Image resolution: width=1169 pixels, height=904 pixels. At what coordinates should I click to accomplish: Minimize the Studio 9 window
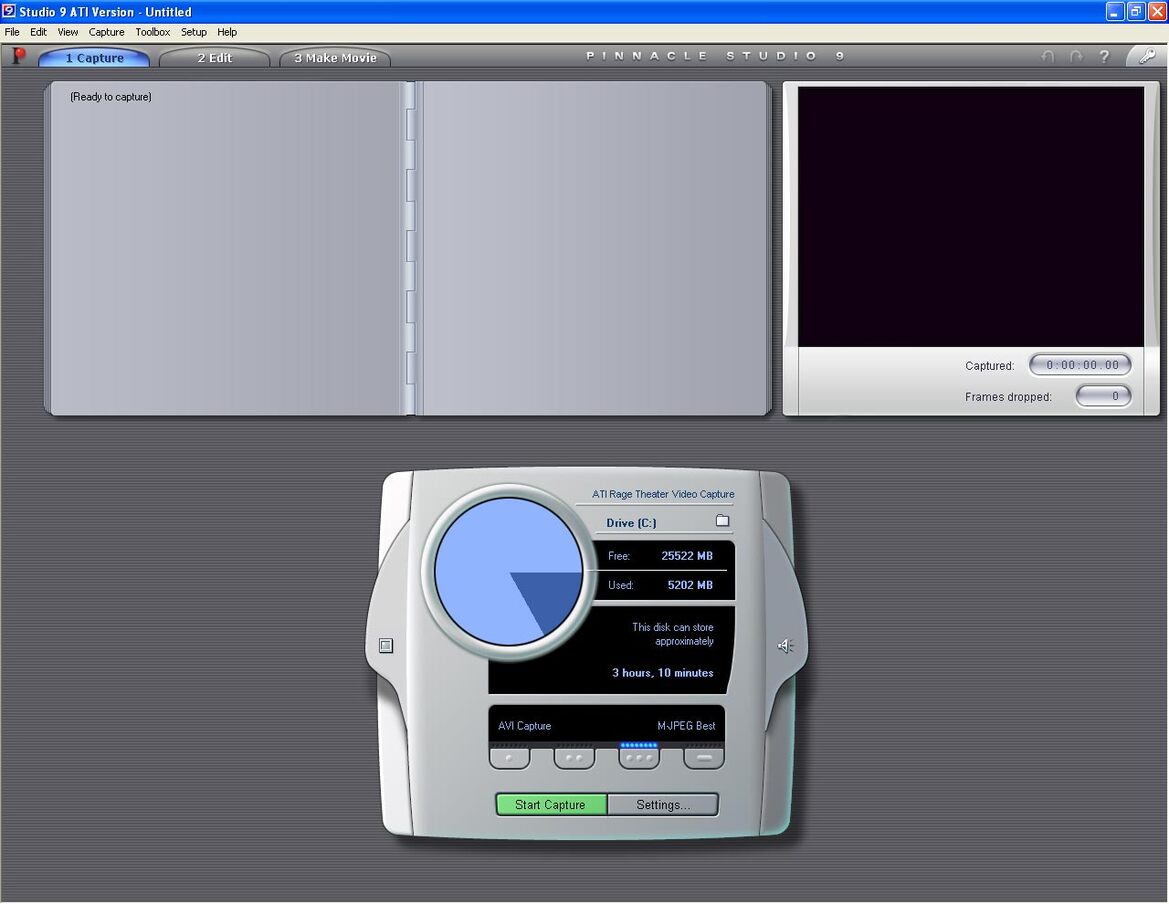click(x=1115, y=11)
